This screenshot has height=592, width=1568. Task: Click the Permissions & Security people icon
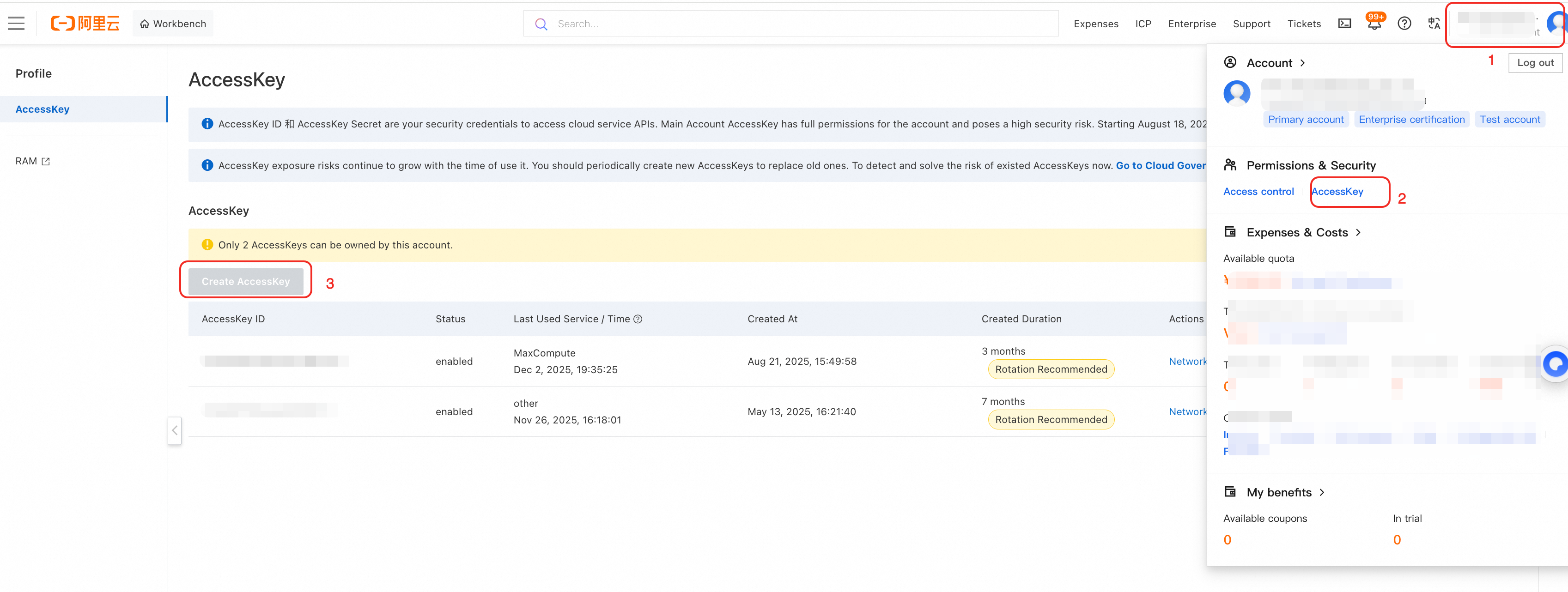click(1230, 165)
